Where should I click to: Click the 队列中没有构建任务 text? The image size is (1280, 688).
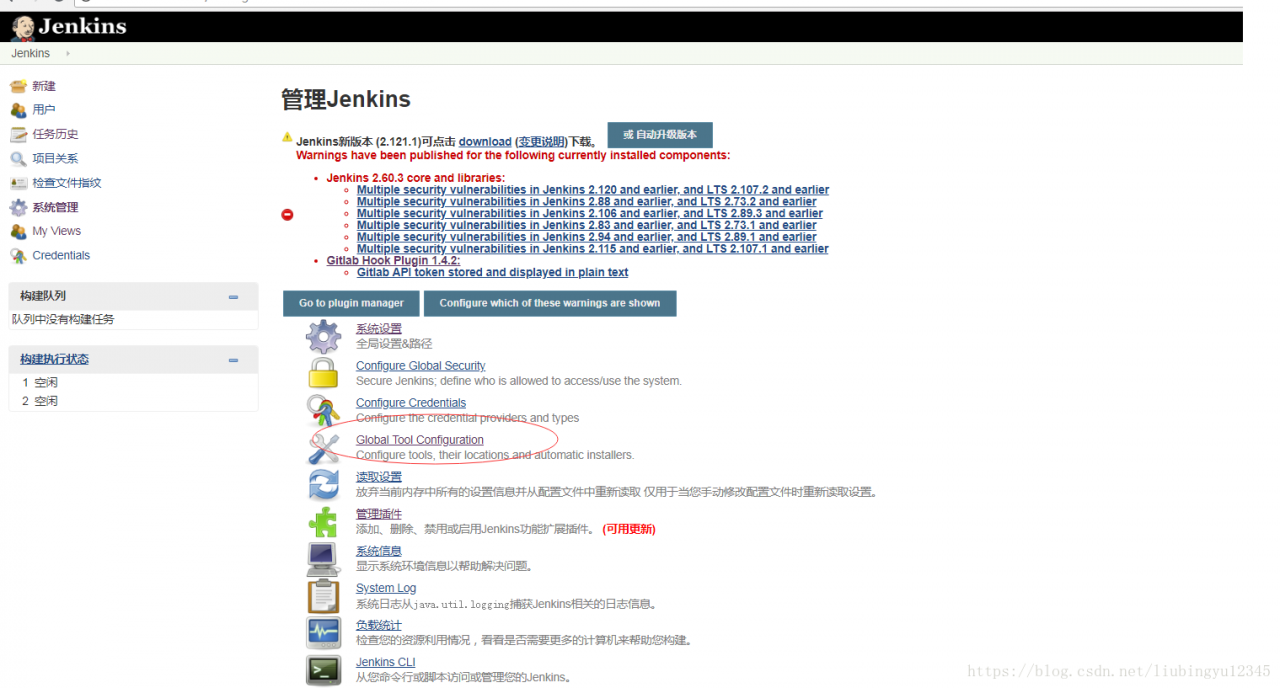click(x=63, y=319)
